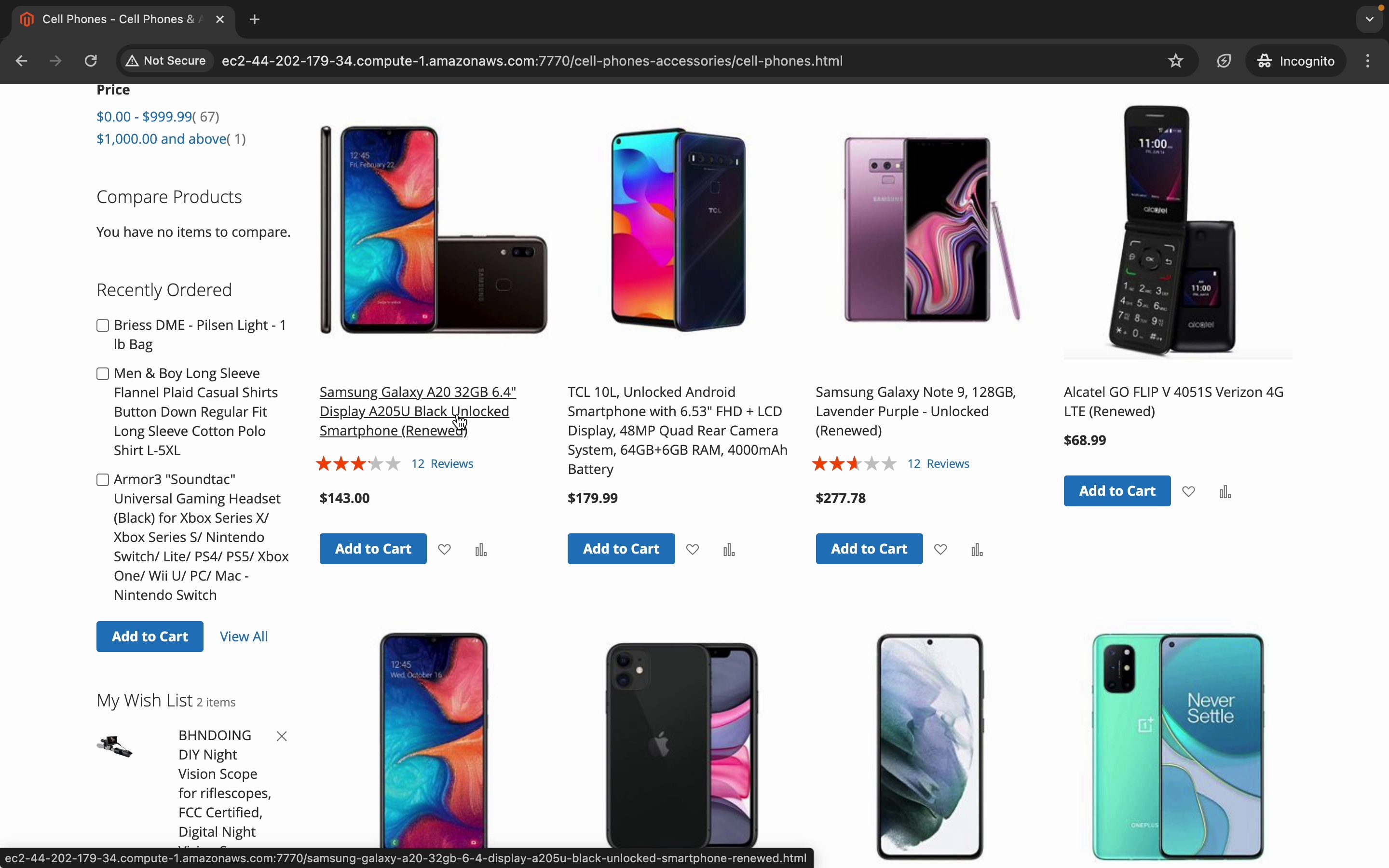Click compare icon for TCL 10L phone
Image resolution: width=1389 pixels, height=868 pixels.
coord(729,550)
